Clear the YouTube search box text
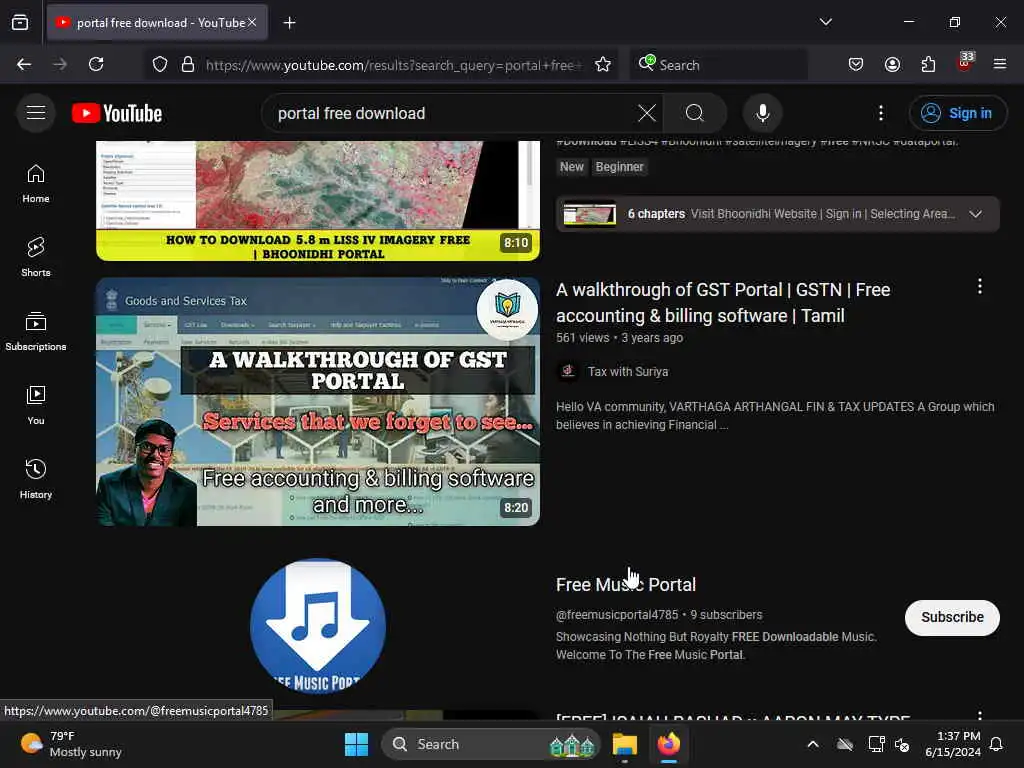Image resolution: width=1024 pixels, height=768 pixels. tap(647, 113)
